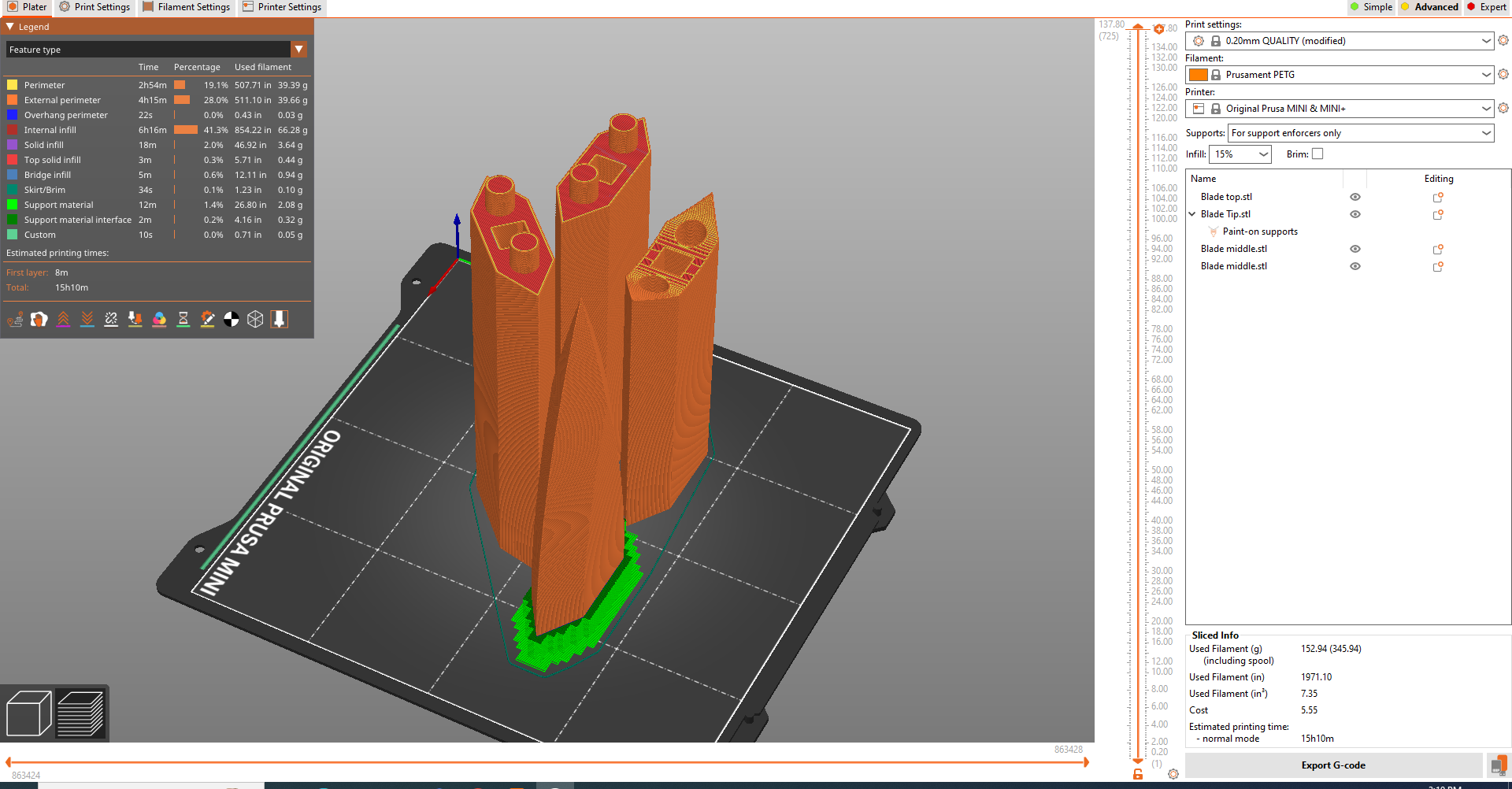Collapse Blade Tip.stl tree node
Viewport: 1512px width, 789px height.
[x=1192, y=214]
